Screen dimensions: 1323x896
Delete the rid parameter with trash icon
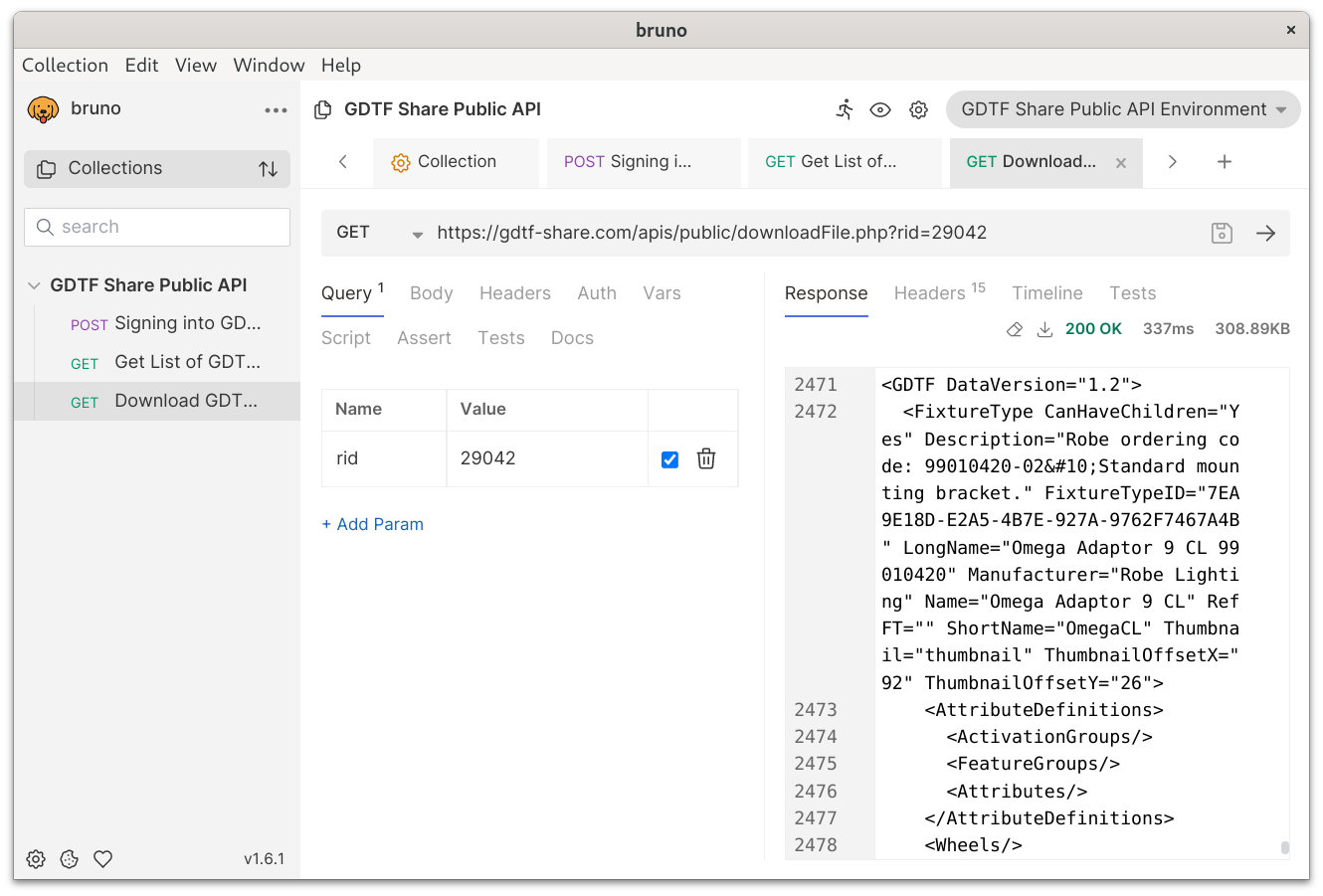click(x=706, y=458)
